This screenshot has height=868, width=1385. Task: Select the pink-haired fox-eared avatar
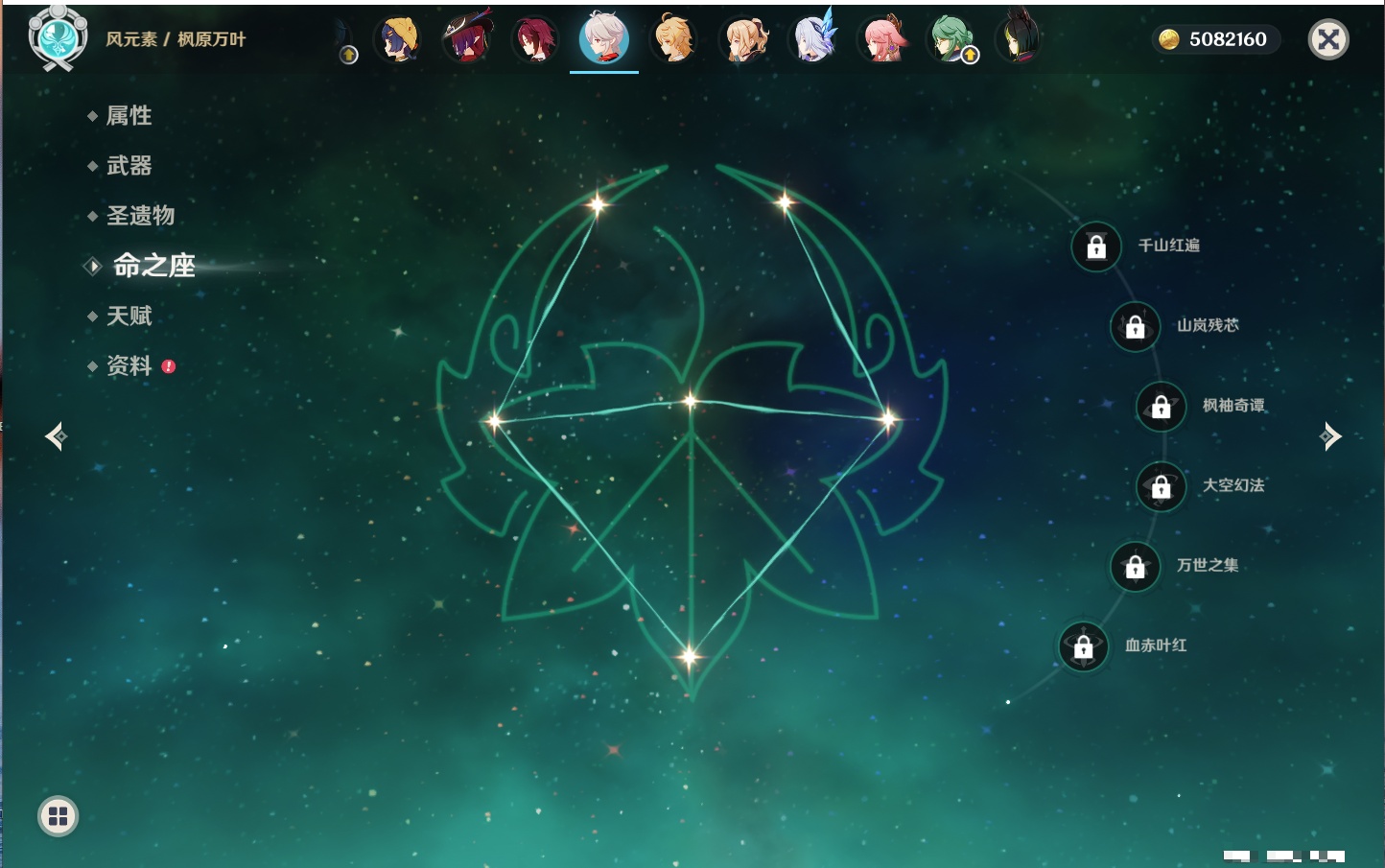881,39
